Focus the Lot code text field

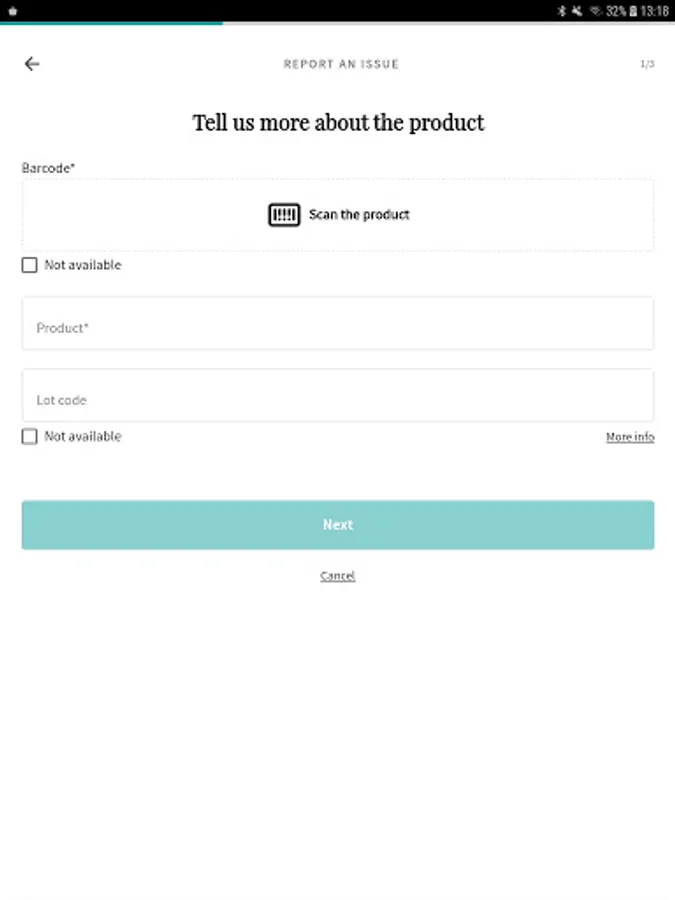pyautogui.click(x=338, y=396)
